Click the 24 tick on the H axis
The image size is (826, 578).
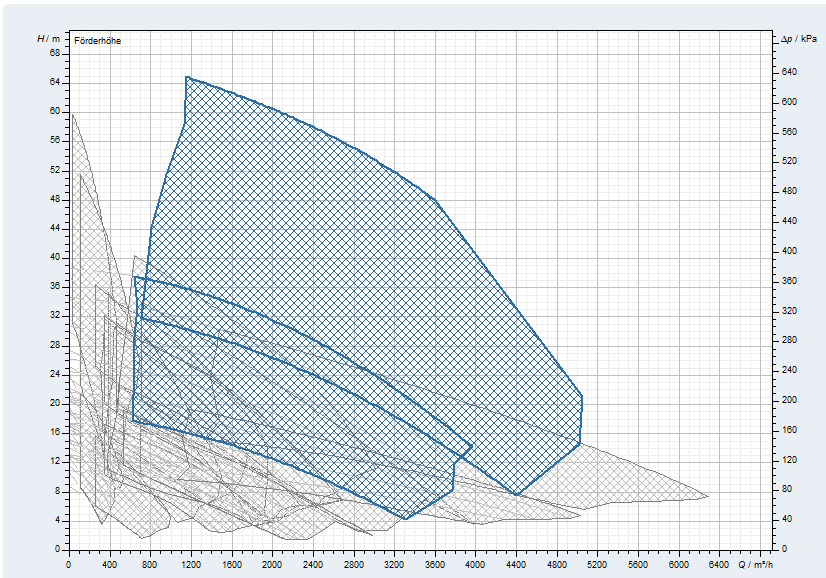[55, 375]
